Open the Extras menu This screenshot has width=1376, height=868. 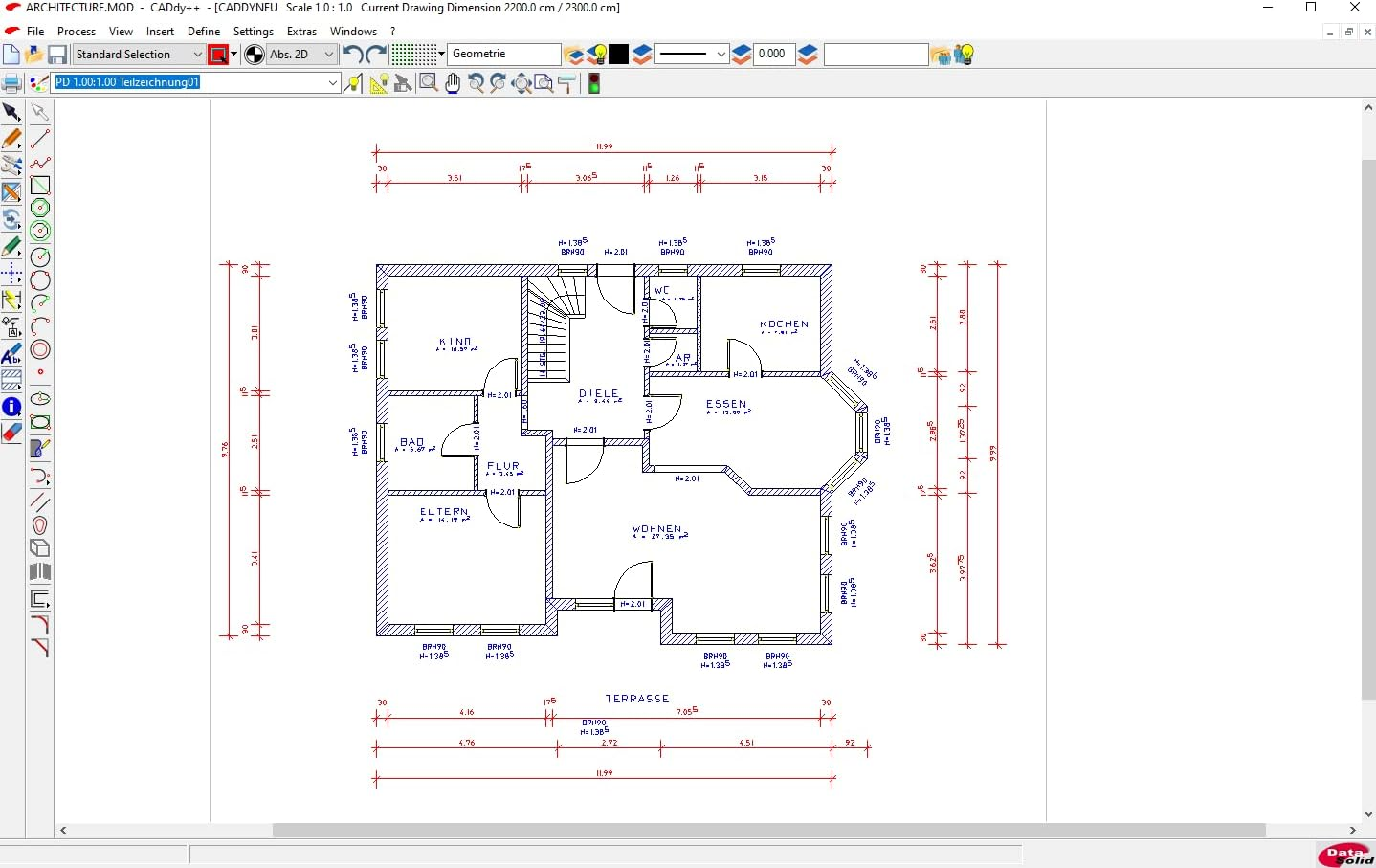point(301,31)
